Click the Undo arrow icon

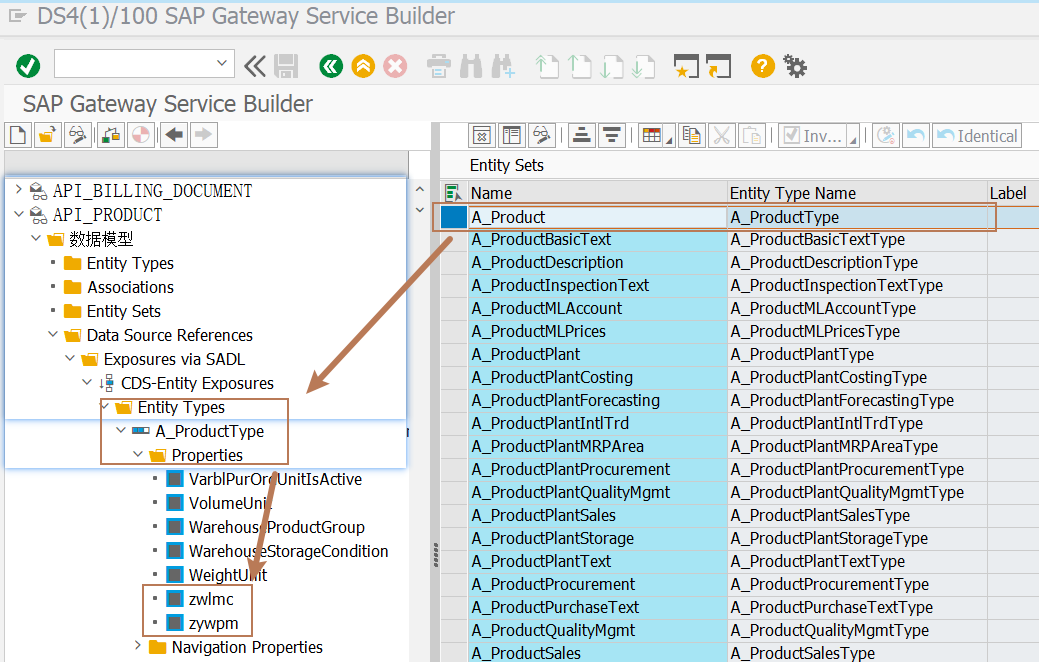tap(916, 136)
